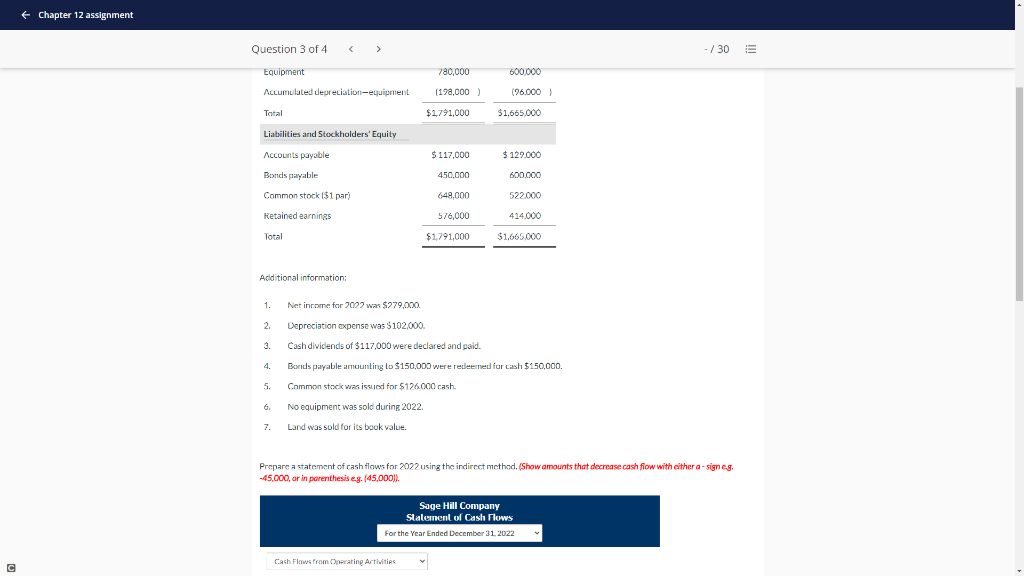Click the - / 30 score indicator
The width and height of the screenshot is (1024, 576).
(716, 49)
